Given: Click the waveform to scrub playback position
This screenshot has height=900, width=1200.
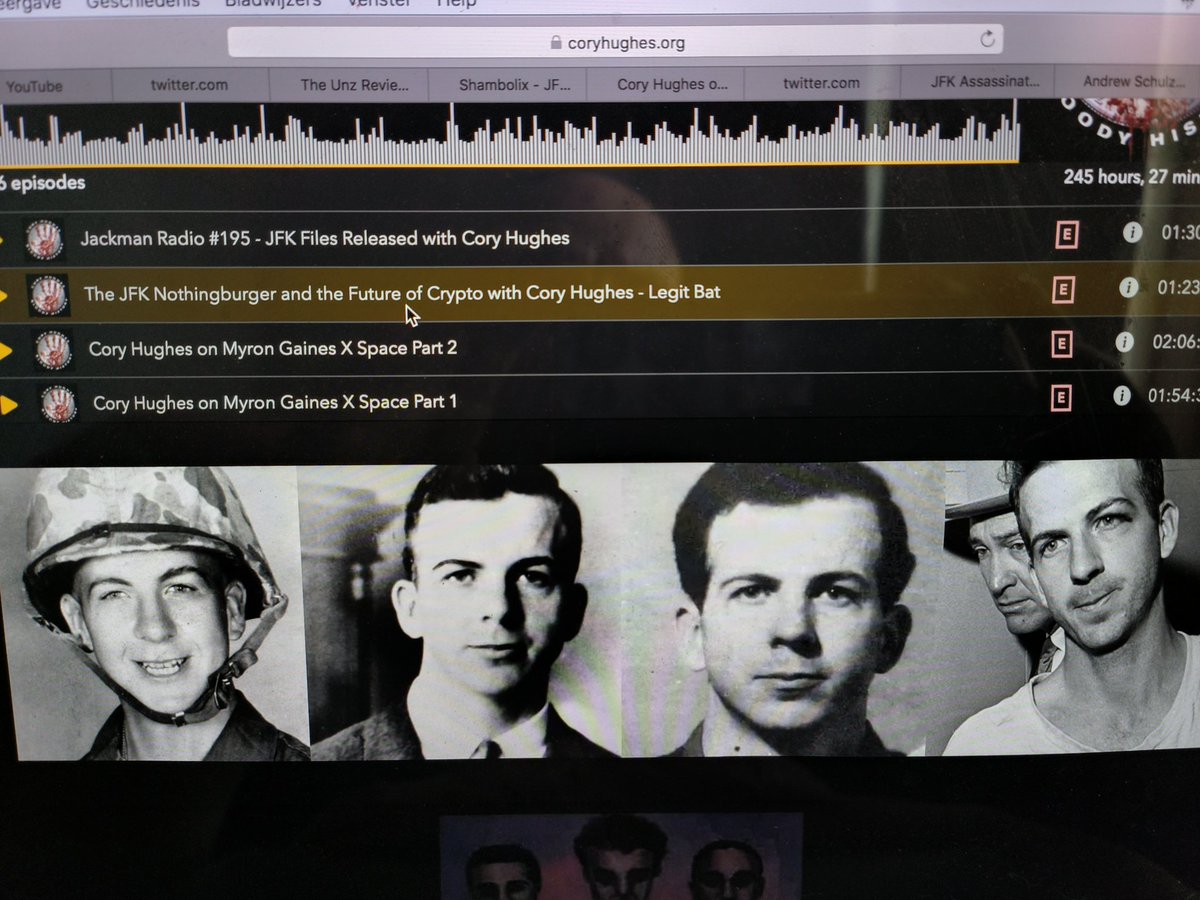Looking at the screenshot, I should (500, 135).
